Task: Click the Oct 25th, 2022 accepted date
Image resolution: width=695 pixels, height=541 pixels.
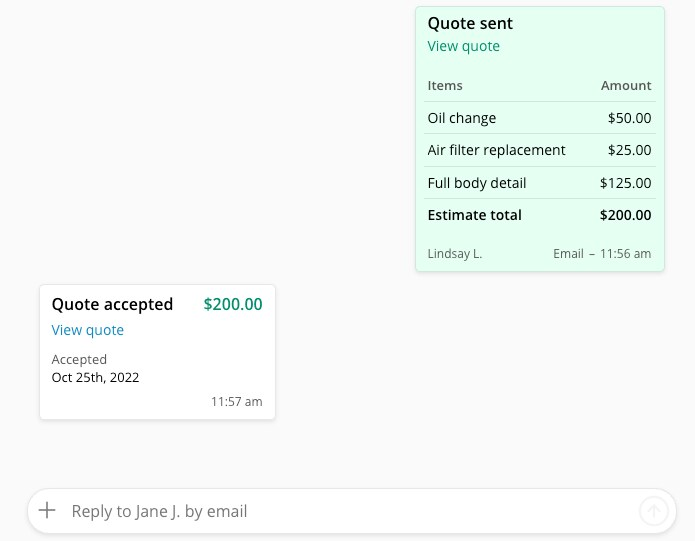Action: point(96,378)
